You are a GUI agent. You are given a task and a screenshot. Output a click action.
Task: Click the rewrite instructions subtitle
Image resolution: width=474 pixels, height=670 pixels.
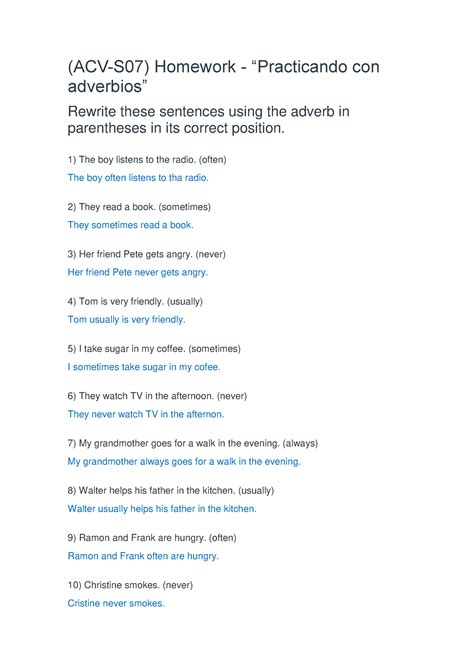coord(209,120)
